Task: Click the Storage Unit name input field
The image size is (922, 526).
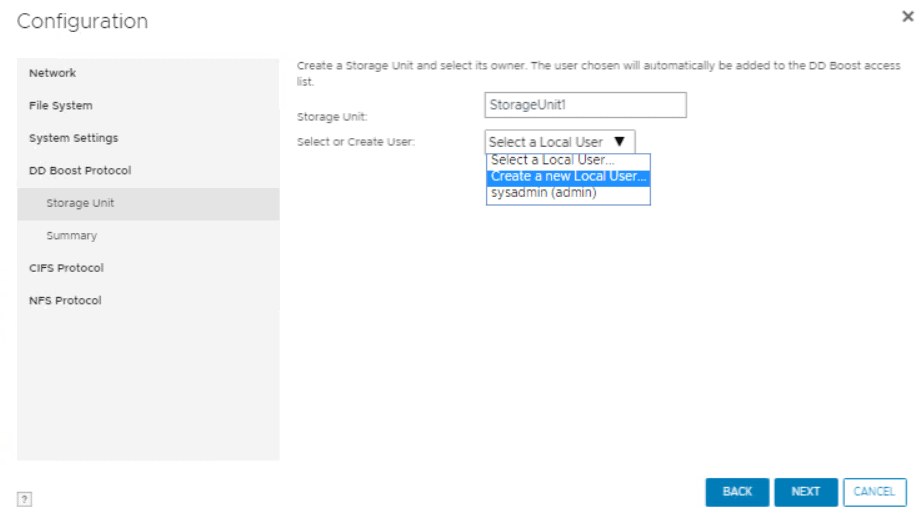Action: click(x=585, y=105)
